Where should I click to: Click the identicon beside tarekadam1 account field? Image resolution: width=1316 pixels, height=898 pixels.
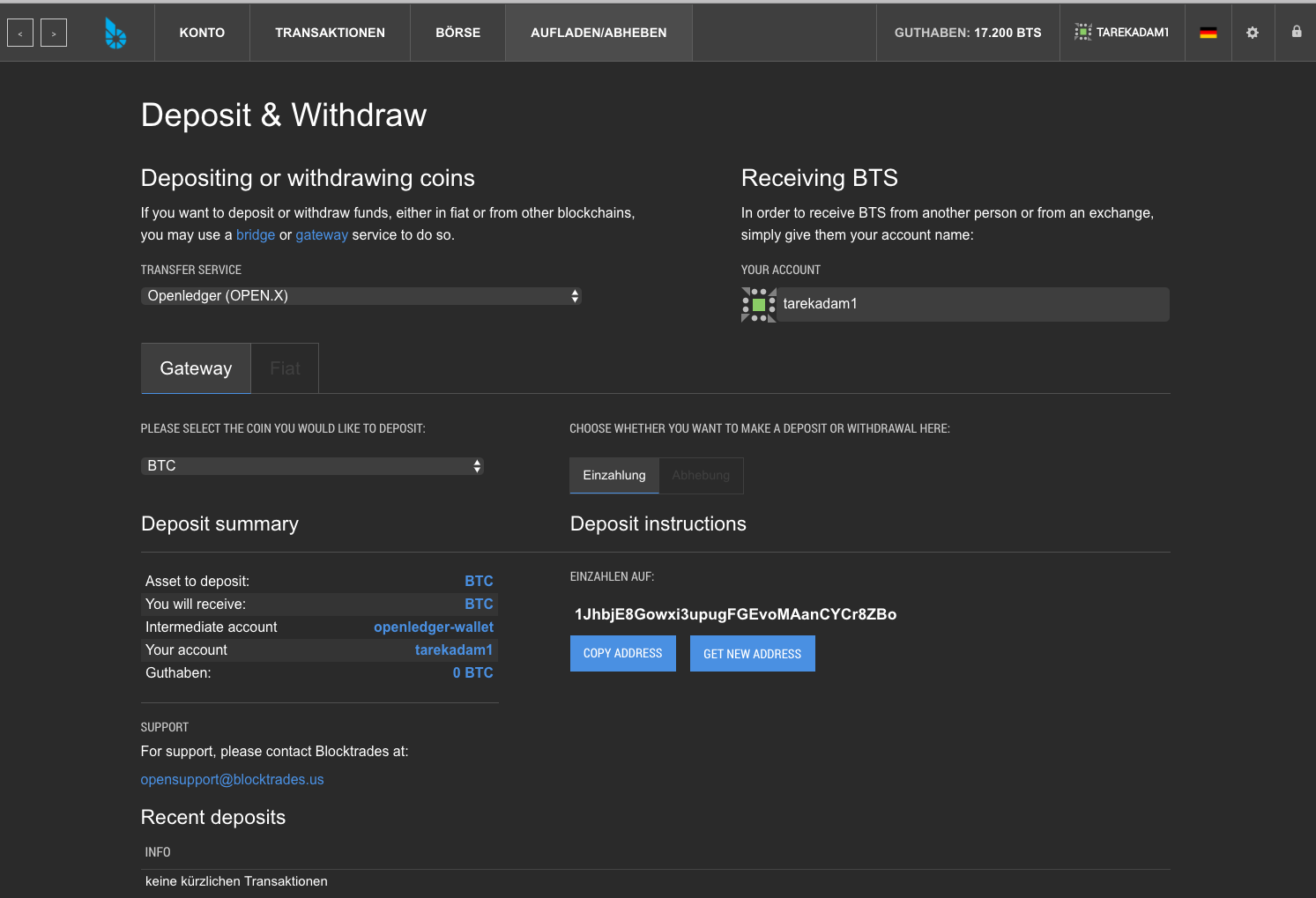tap(759, 305)
